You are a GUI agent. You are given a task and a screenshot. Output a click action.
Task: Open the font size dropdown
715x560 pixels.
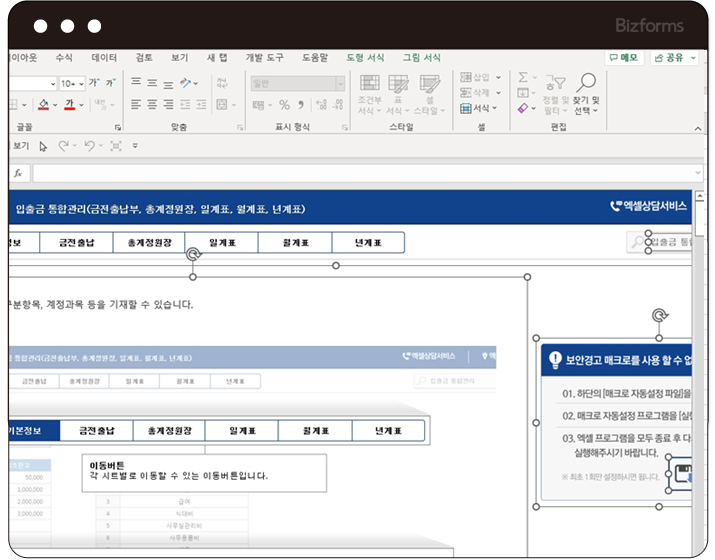point(81,83)
